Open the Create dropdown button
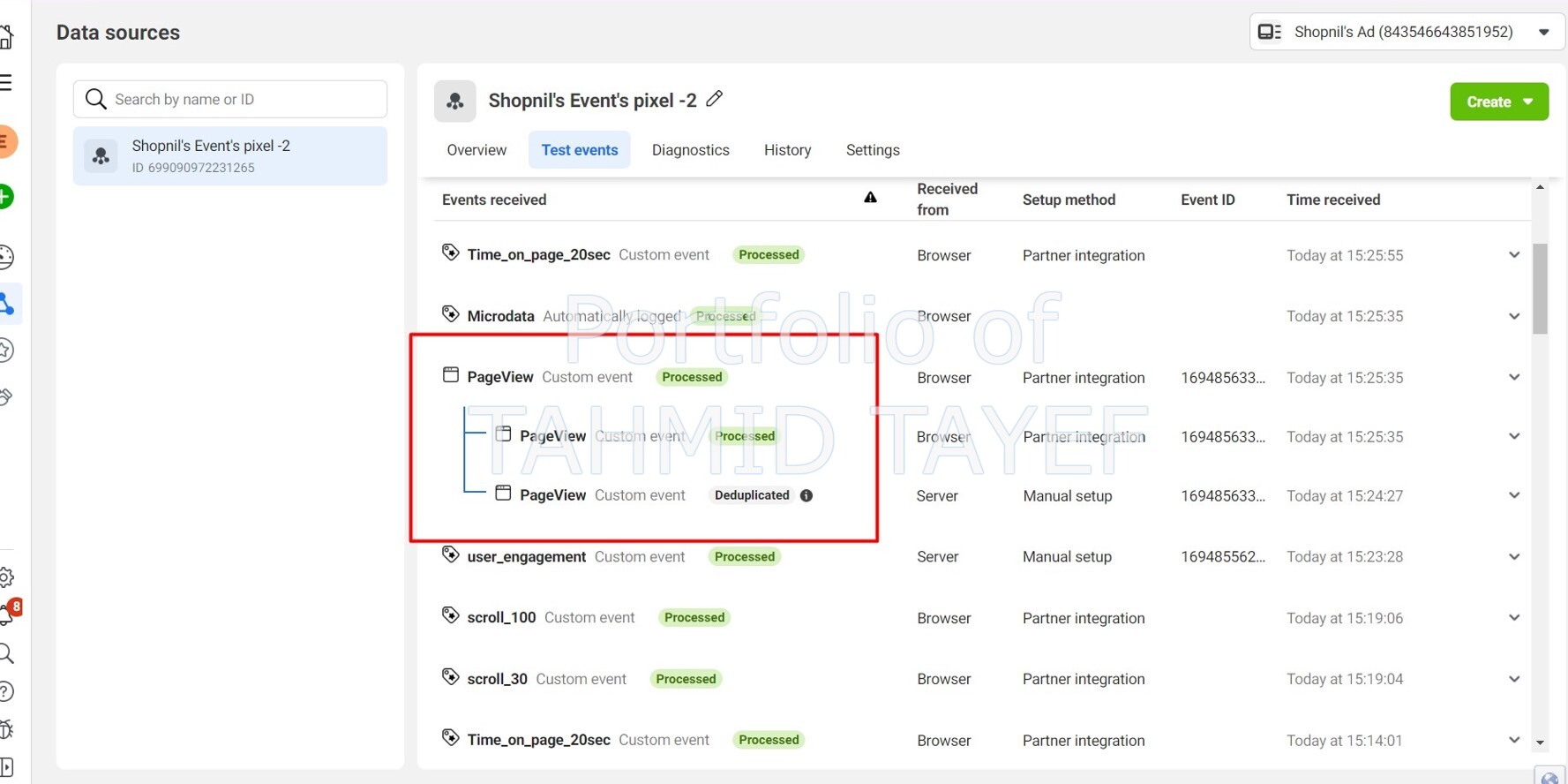1568x784 pixels. click(x=1499, y=102)
